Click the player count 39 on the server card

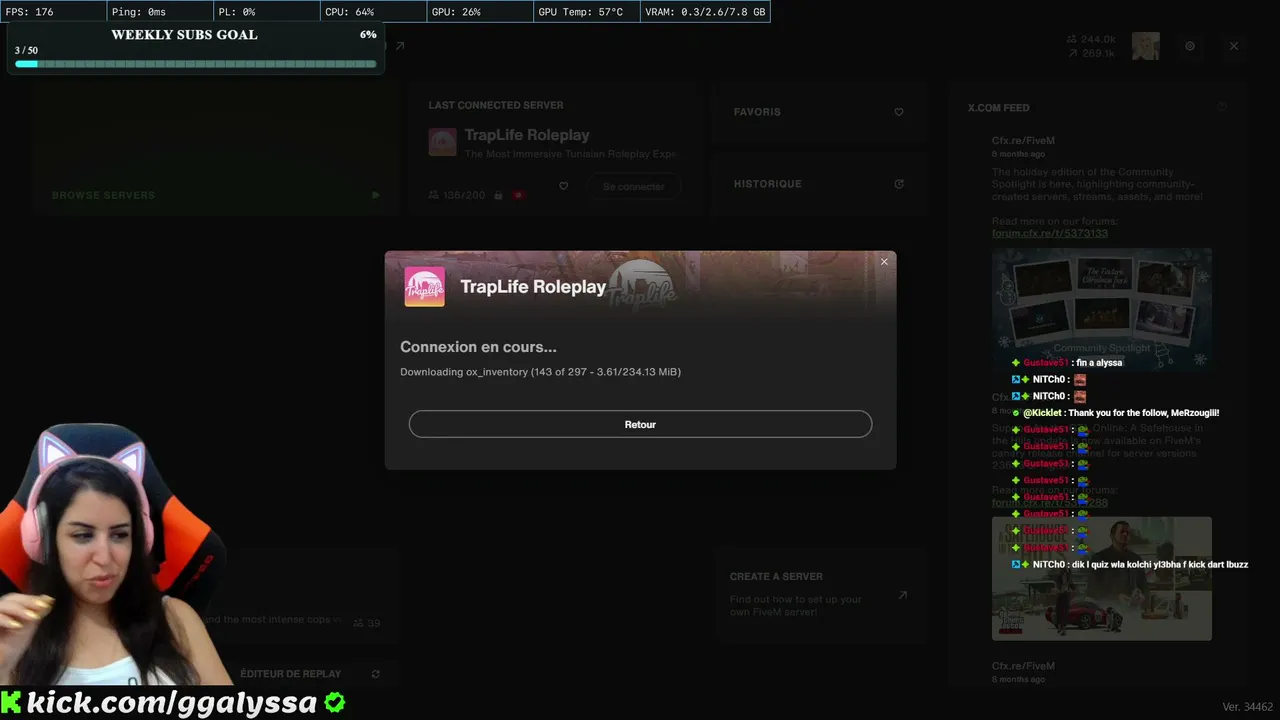367,623
